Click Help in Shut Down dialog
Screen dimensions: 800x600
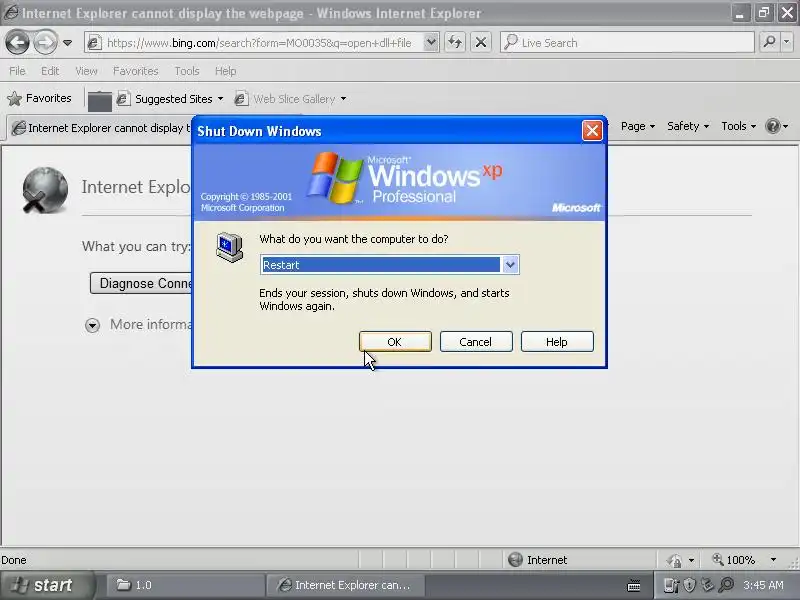[557, 342]
